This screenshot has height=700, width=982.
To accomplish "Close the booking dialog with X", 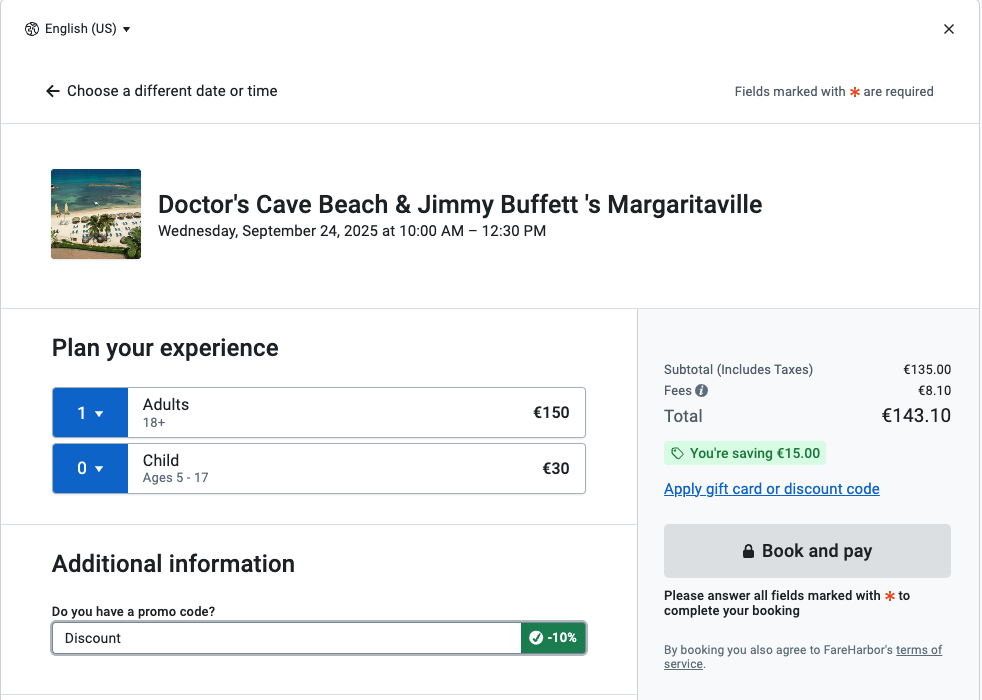I will click(x=949, y=29).
